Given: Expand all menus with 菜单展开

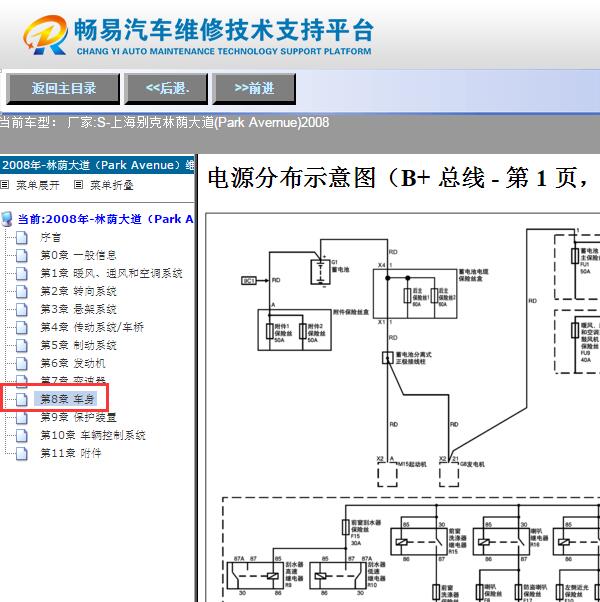Looking at the screenshot, I should pyautogui.click(x=38, y=185).
